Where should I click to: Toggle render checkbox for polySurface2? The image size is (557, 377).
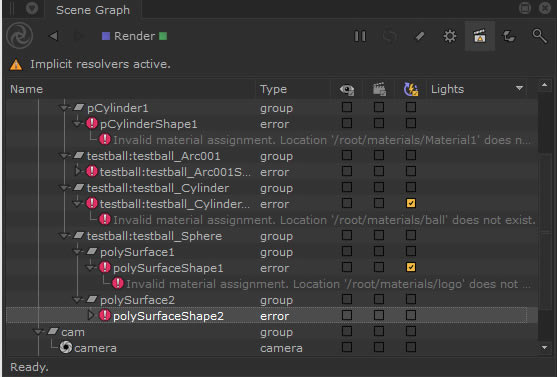tap(379, 299)
